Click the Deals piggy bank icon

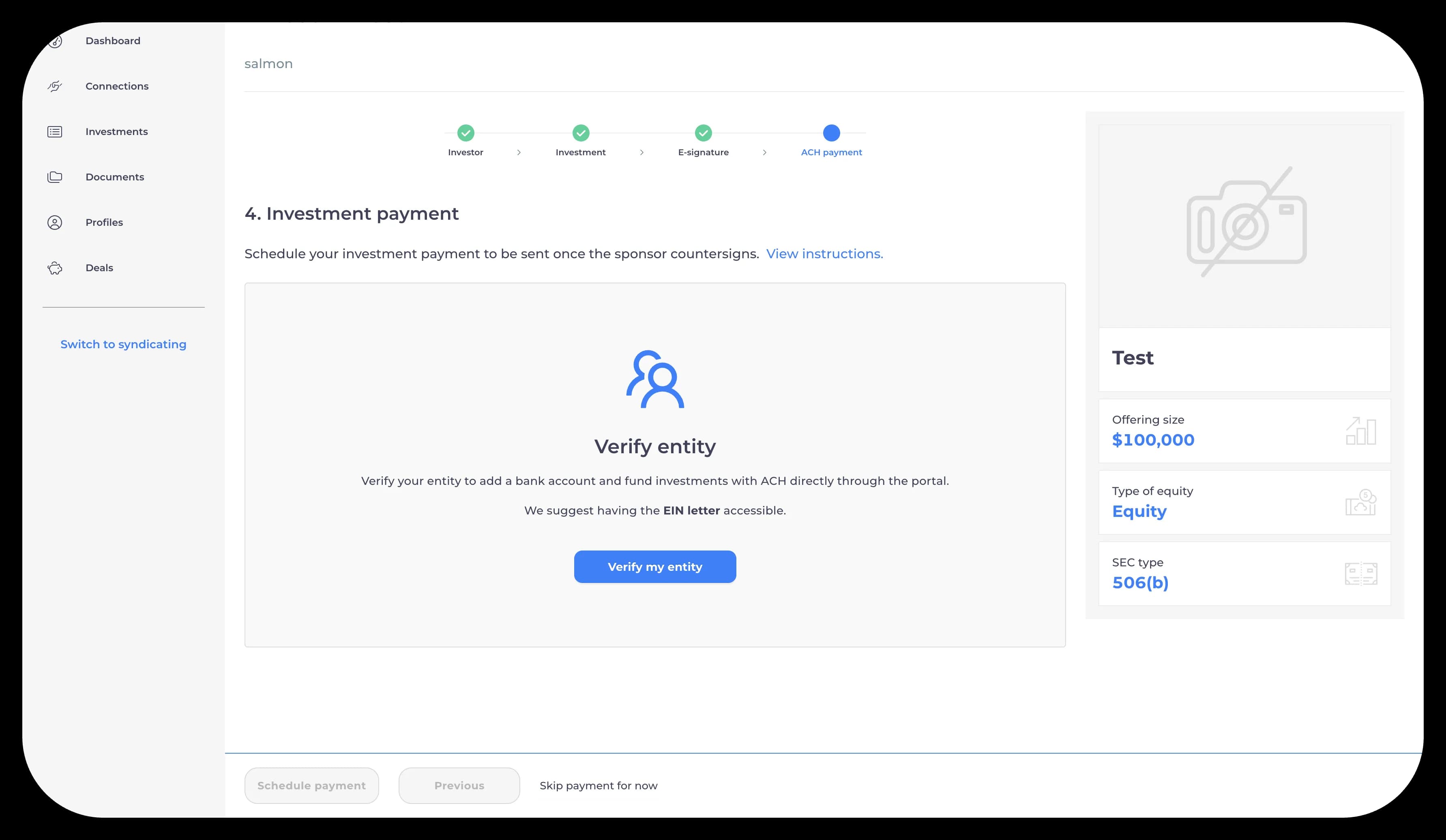[54, 268]
